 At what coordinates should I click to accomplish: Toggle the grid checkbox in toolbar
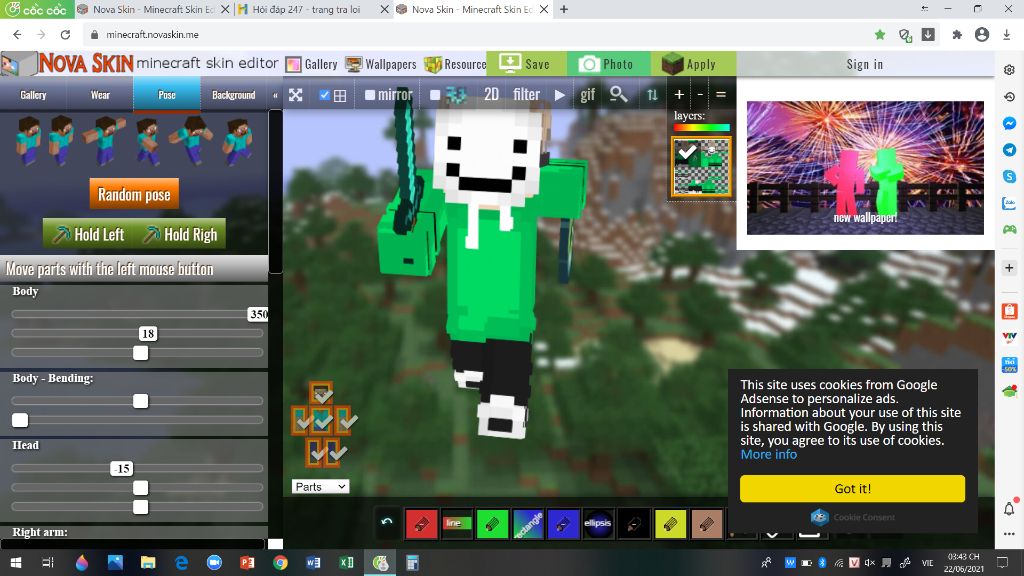(325, 95)
